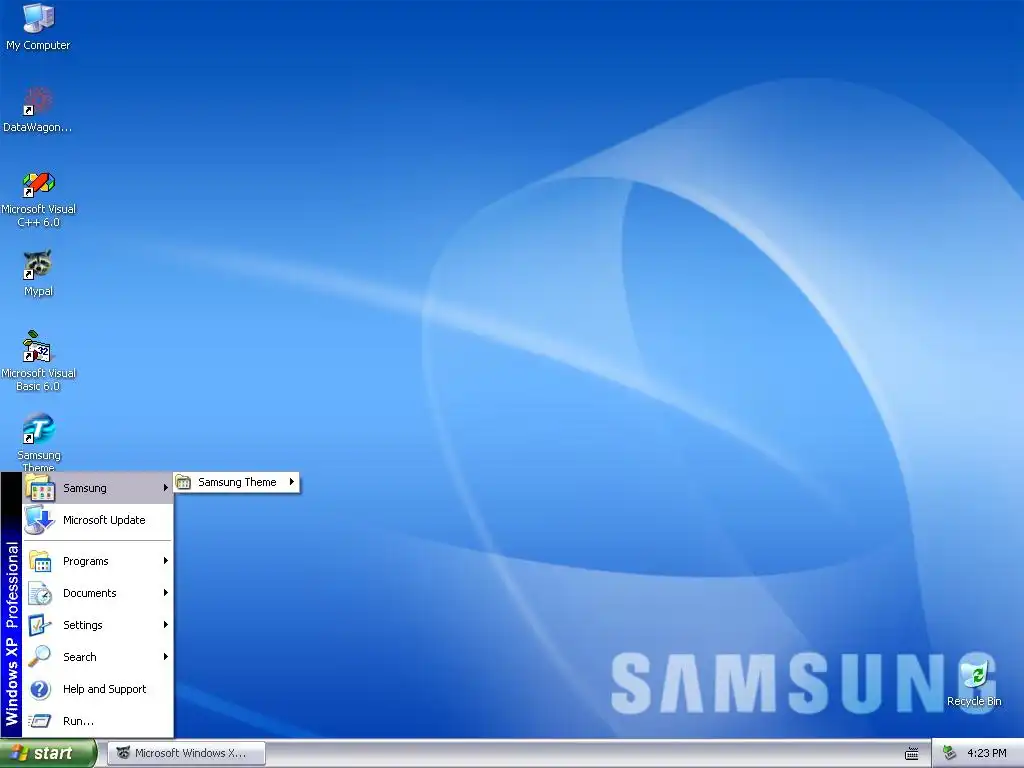Open the Search submenu
This screenshot has width=1024, height=768.
(x=98, y=657)
